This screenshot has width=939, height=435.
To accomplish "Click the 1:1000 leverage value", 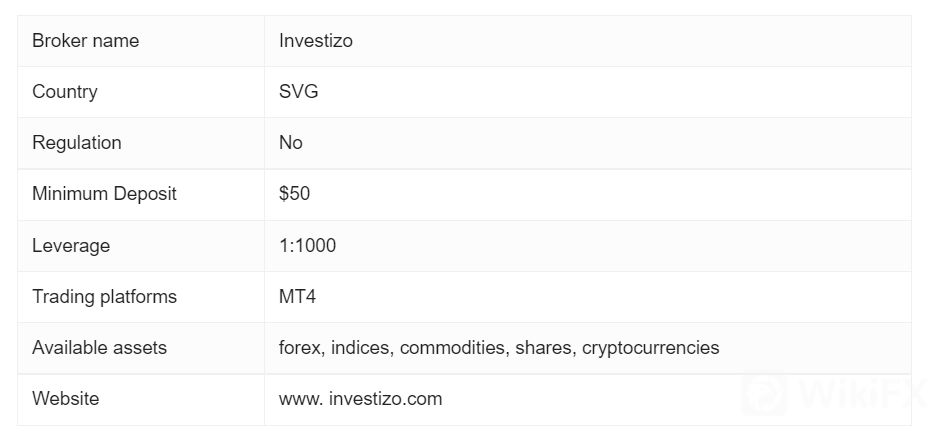I will (x=307, y=245).
